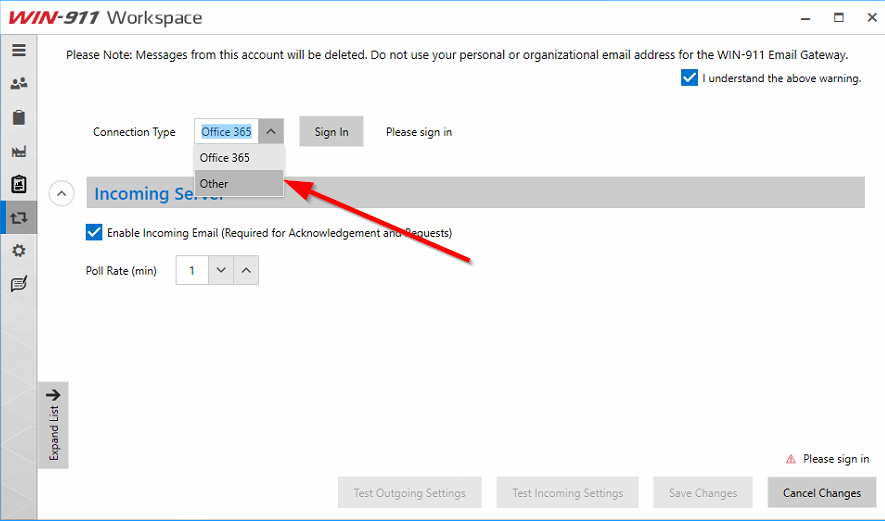Choose 'Office 365' from the dropdown list
The image size is (885, 521).
coord(239,158)
